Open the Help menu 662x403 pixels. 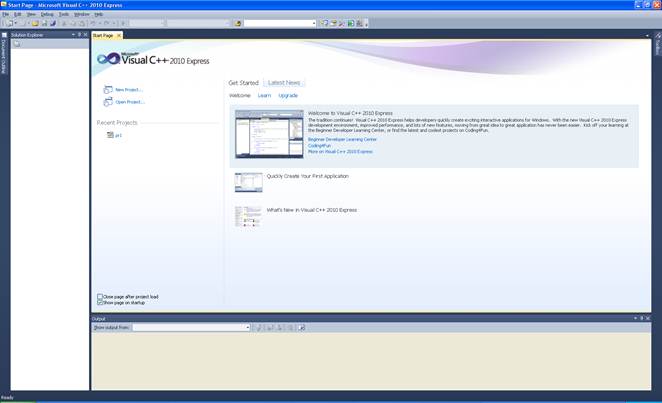tap(98, 14)
